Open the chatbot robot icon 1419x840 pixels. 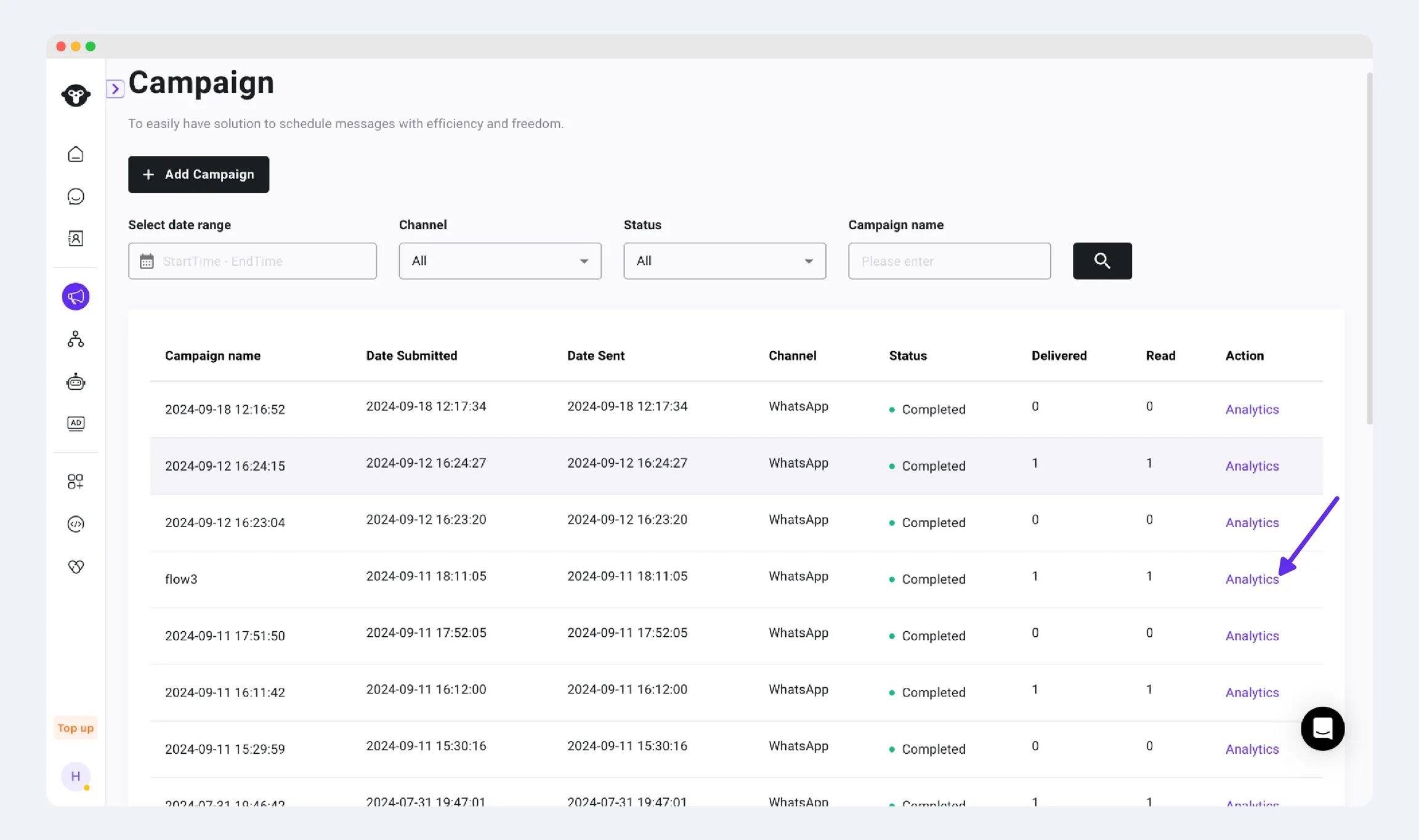click(76, 382)
